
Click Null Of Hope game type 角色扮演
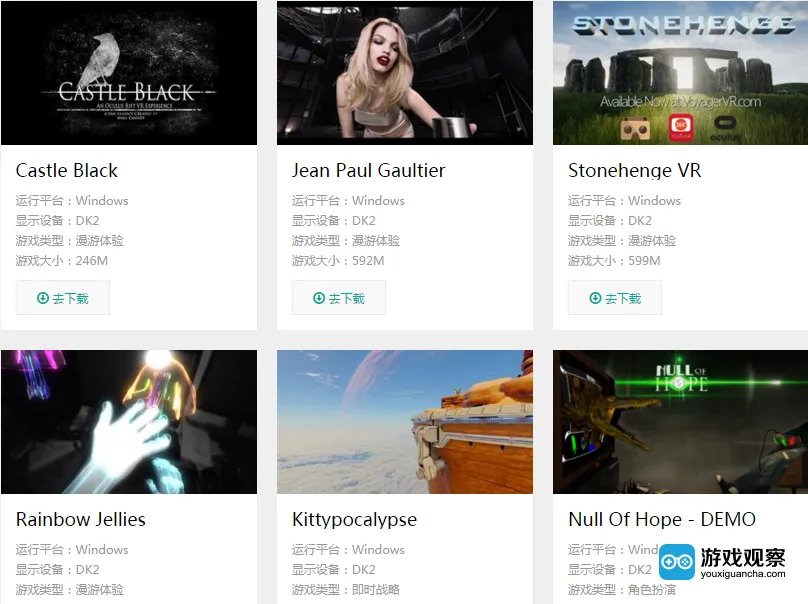coord(652,590)
